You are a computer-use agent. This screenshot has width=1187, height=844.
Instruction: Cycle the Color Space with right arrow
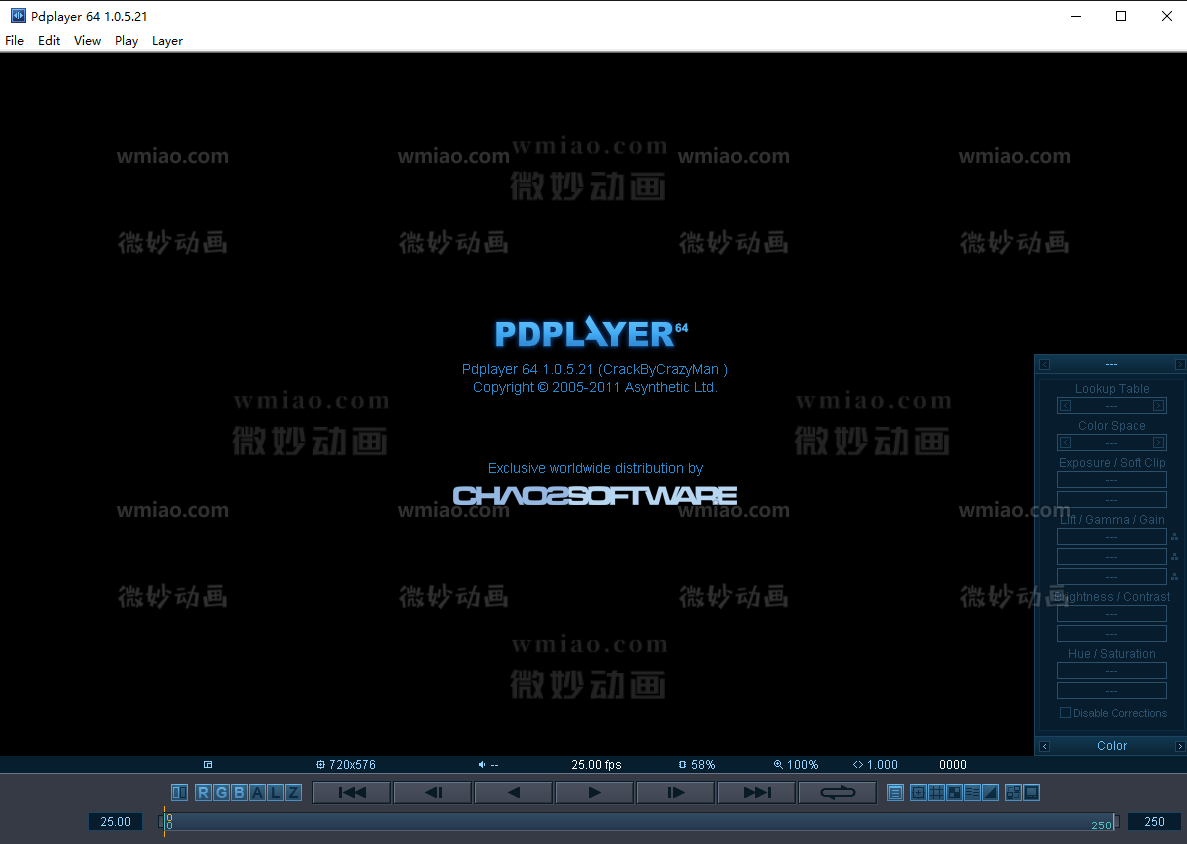[x=1158, y=442]
